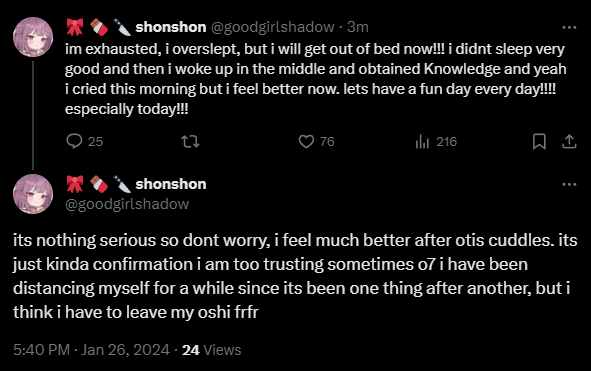Open more options on second tweet
The image size is (591, 371).
point(569,184)
